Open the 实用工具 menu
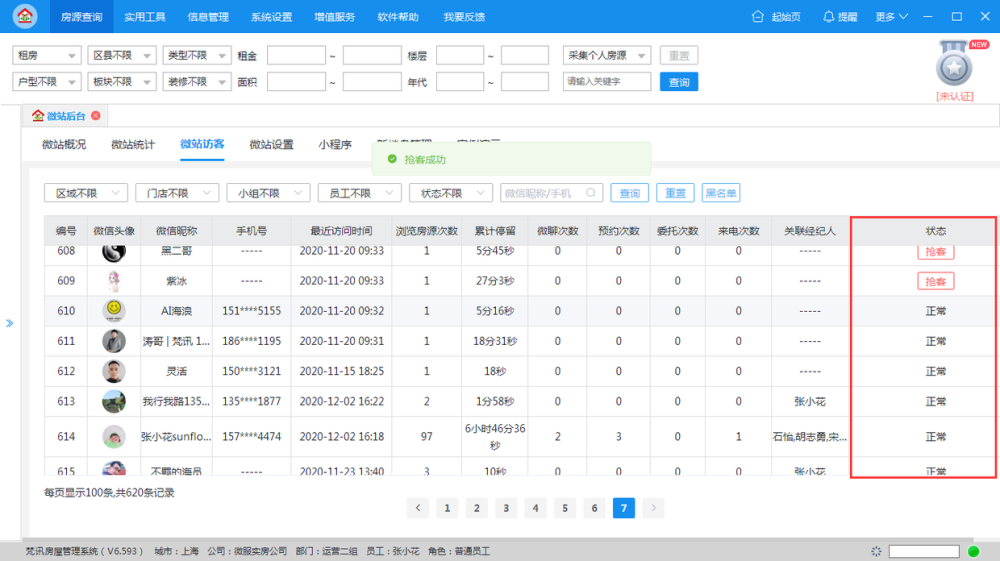Screen dimensions: 1000x561 (x=145, y=17)
